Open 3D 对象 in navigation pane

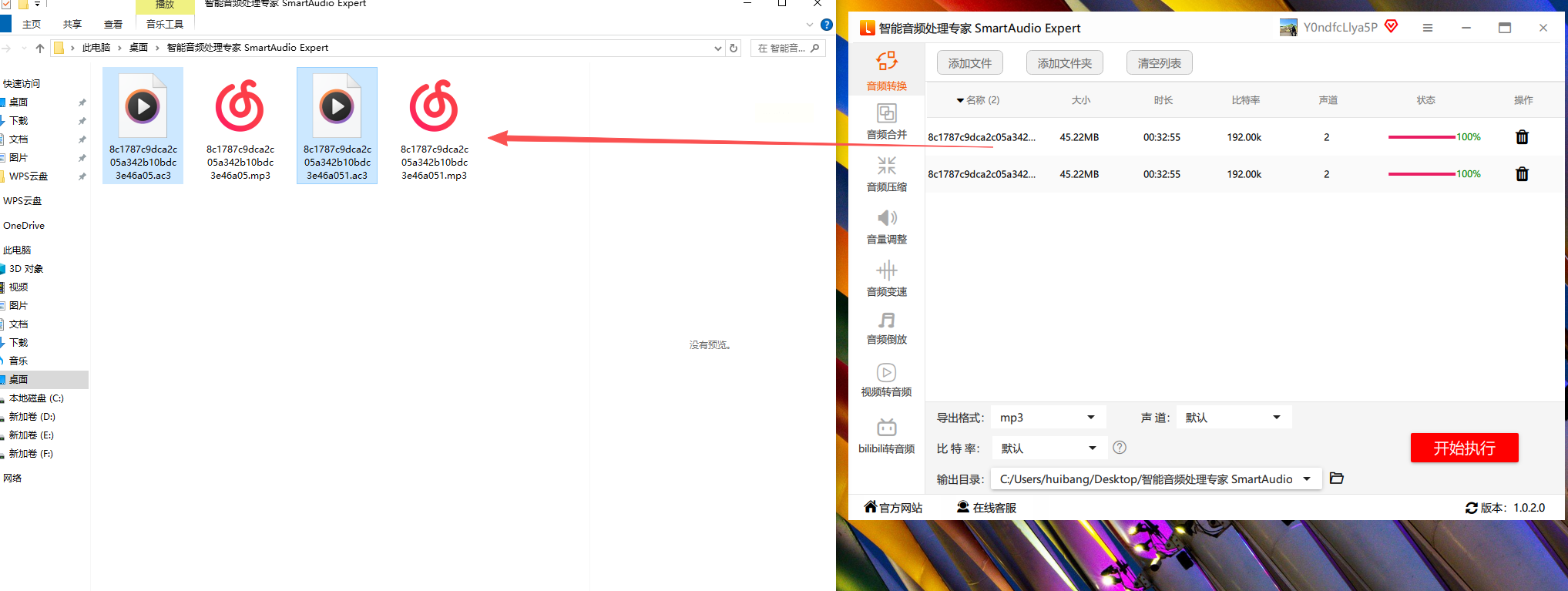pos(26,269)
